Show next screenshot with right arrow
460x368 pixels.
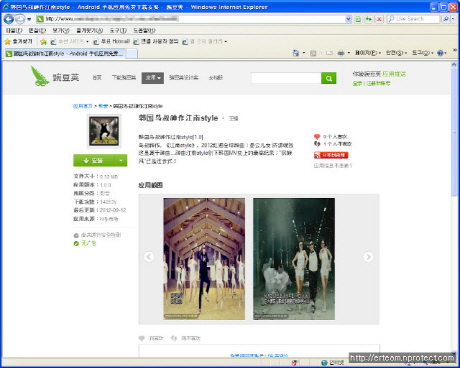pyautogui.click(x=368, y=257)
